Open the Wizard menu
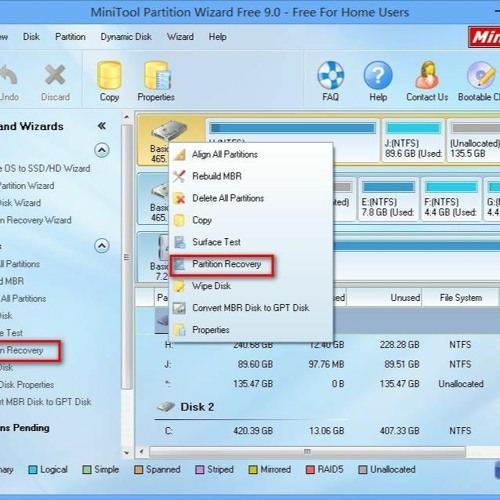The height and width of the screenshot is (500, 500). click(x=180, y=37)
